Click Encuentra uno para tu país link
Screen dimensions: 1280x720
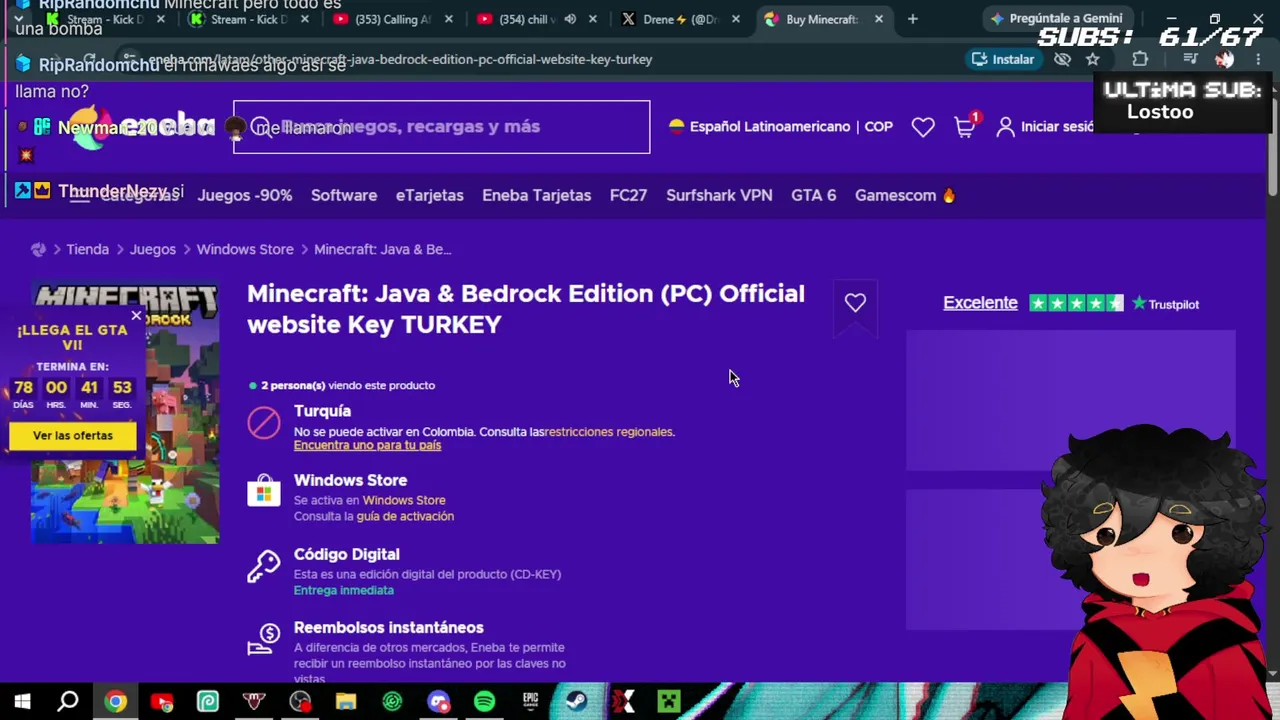point(367,445)
